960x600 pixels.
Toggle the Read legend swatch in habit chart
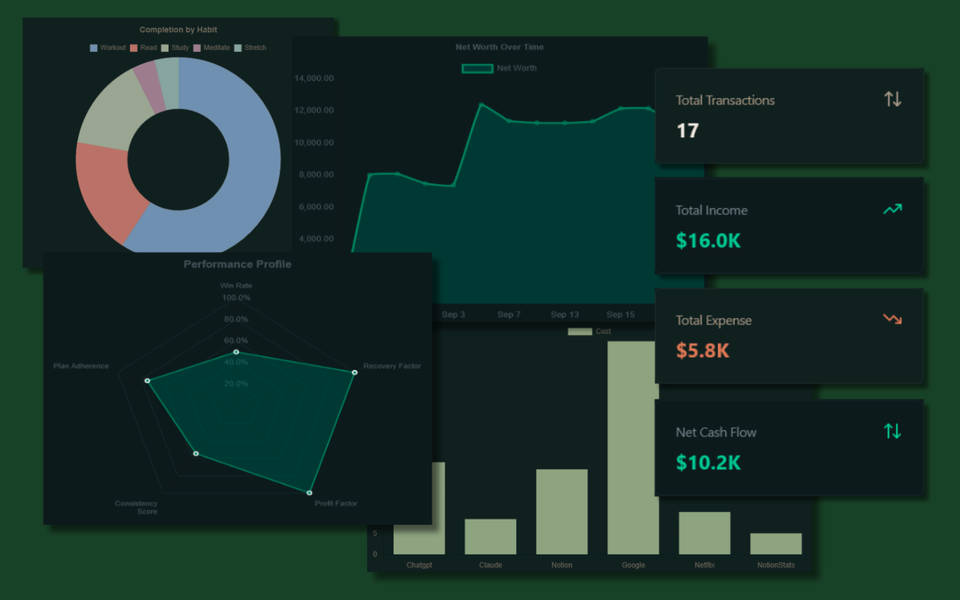point(133,48)
